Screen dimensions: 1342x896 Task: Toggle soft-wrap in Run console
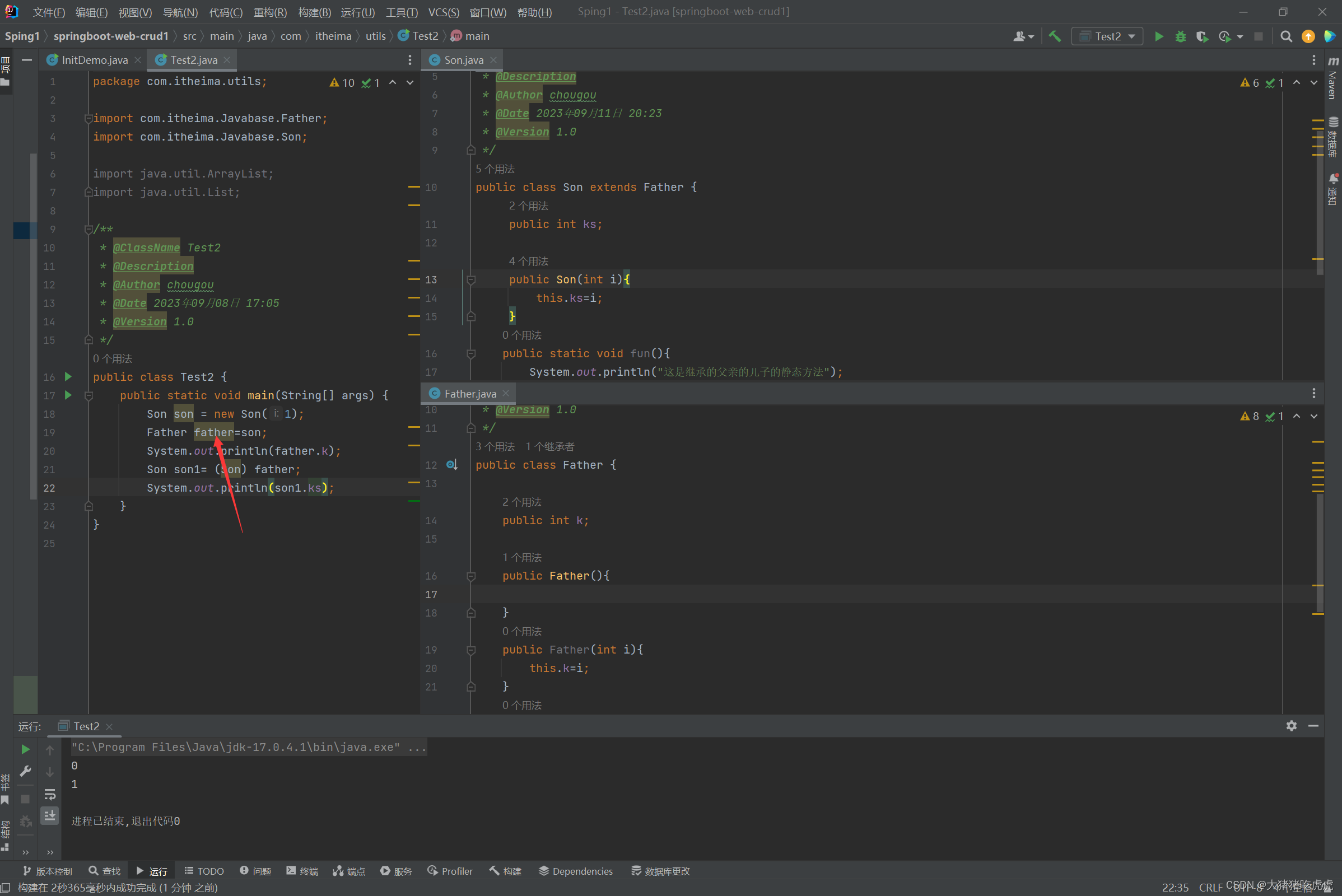pos(50,794)
